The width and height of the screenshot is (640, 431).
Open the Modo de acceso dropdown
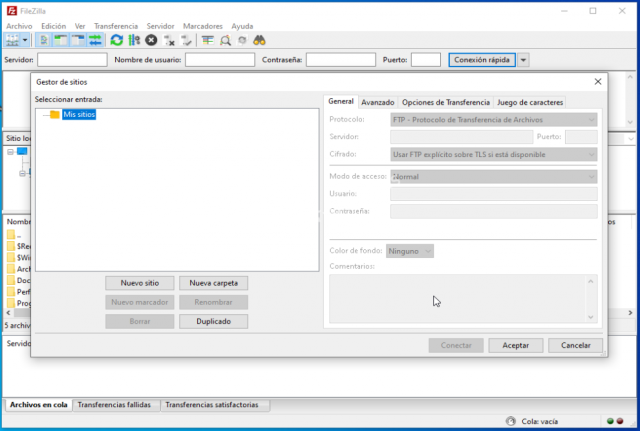pos(494,176)
